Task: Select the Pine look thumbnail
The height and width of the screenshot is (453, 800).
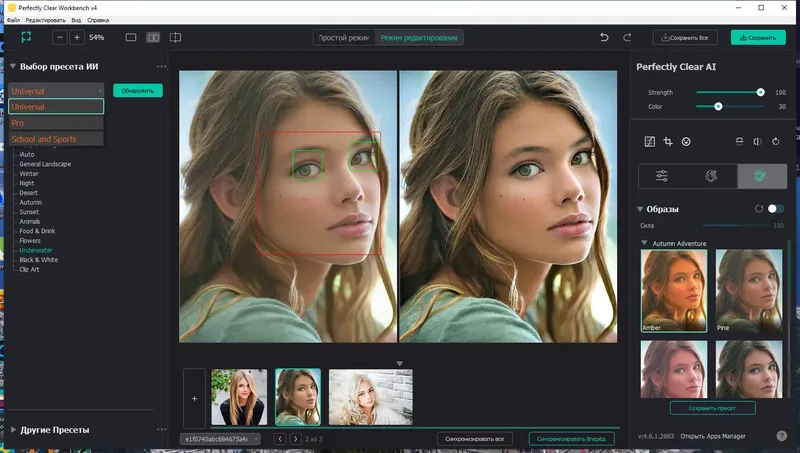Action: coord(748,291)
